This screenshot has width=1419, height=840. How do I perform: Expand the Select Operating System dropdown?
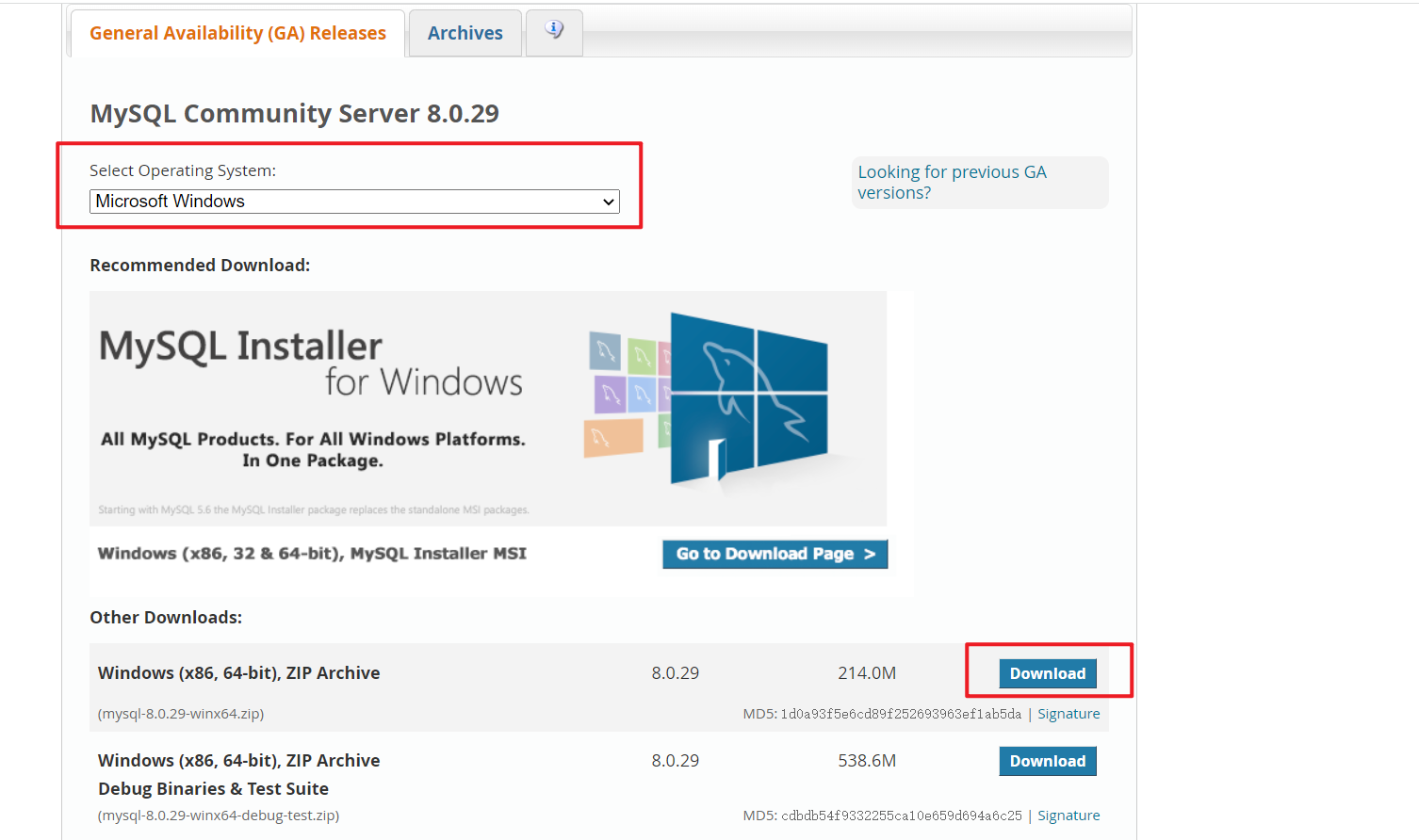[x=354, y=202]
